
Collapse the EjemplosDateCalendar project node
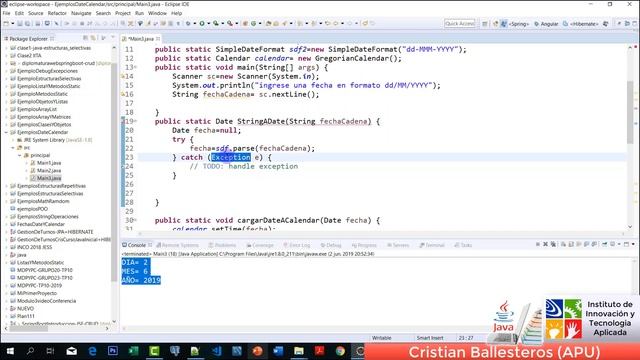(6, 132)
